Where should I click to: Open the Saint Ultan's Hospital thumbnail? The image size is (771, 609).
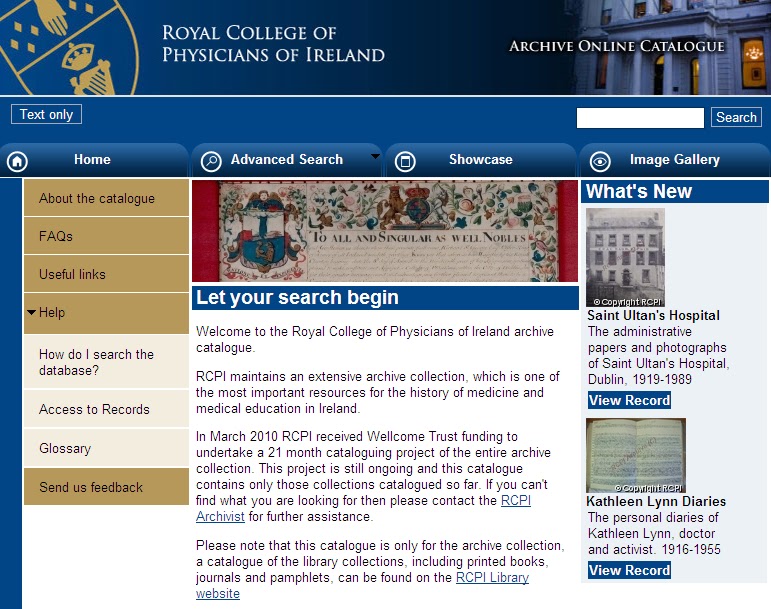click(625, 258)
